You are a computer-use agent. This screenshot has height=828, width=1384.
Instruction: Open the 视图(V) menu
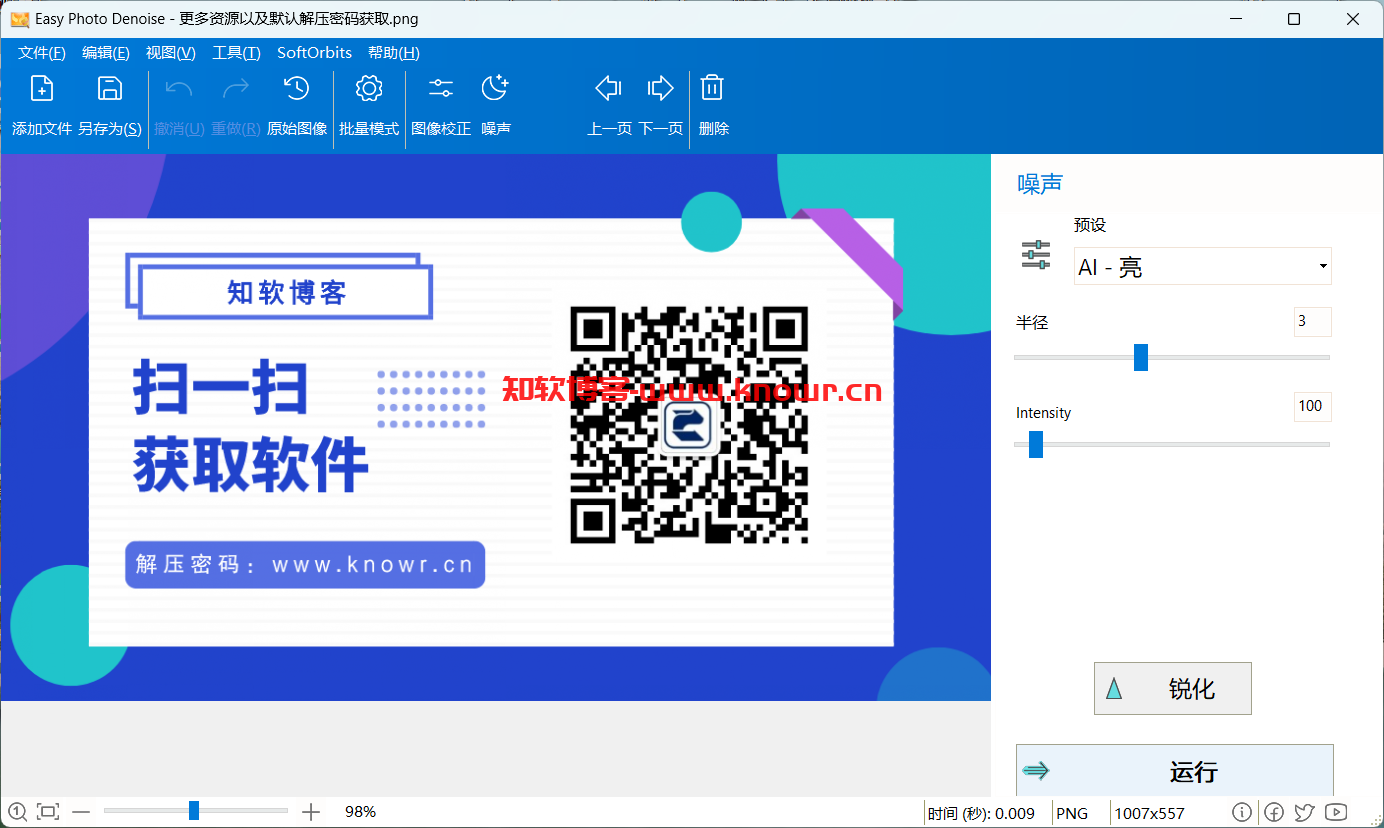(171, 53)
